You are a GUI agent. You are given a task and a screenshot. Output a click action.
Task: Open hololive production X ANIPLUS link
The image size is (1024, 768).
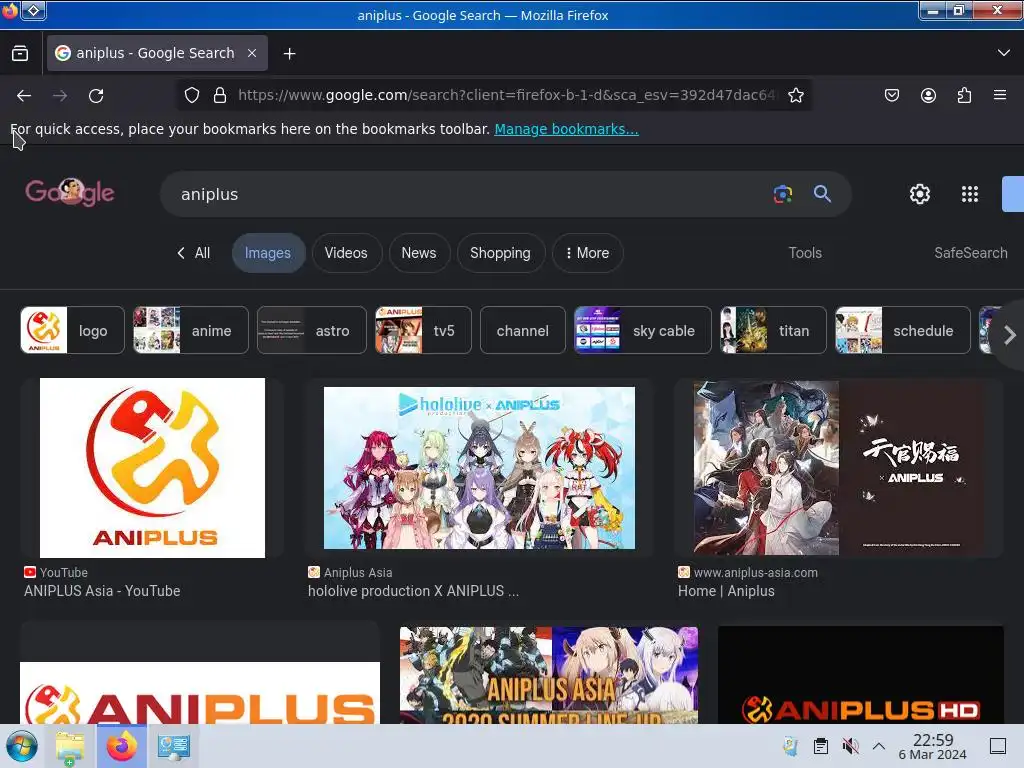tap(413, 591)
